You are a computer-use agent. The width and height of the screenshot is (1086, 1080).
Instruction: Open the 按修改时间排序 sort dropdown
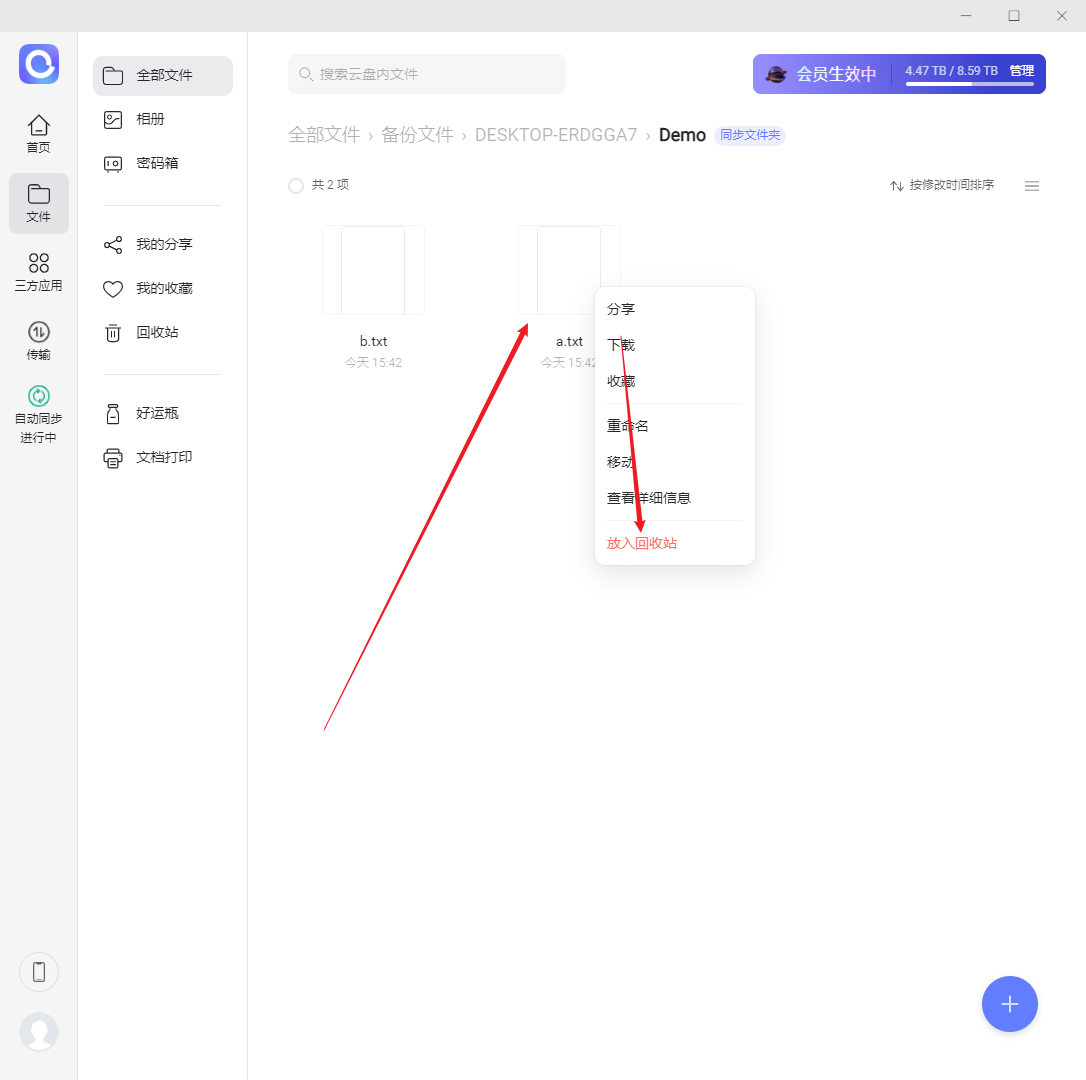pos(942,185)
